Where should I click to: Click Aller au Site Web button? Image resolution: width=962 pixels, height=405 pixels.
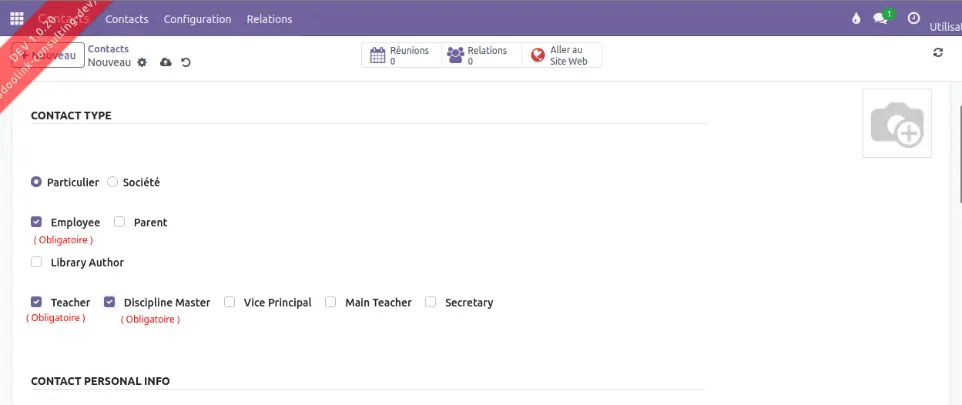tap(561, 55)
